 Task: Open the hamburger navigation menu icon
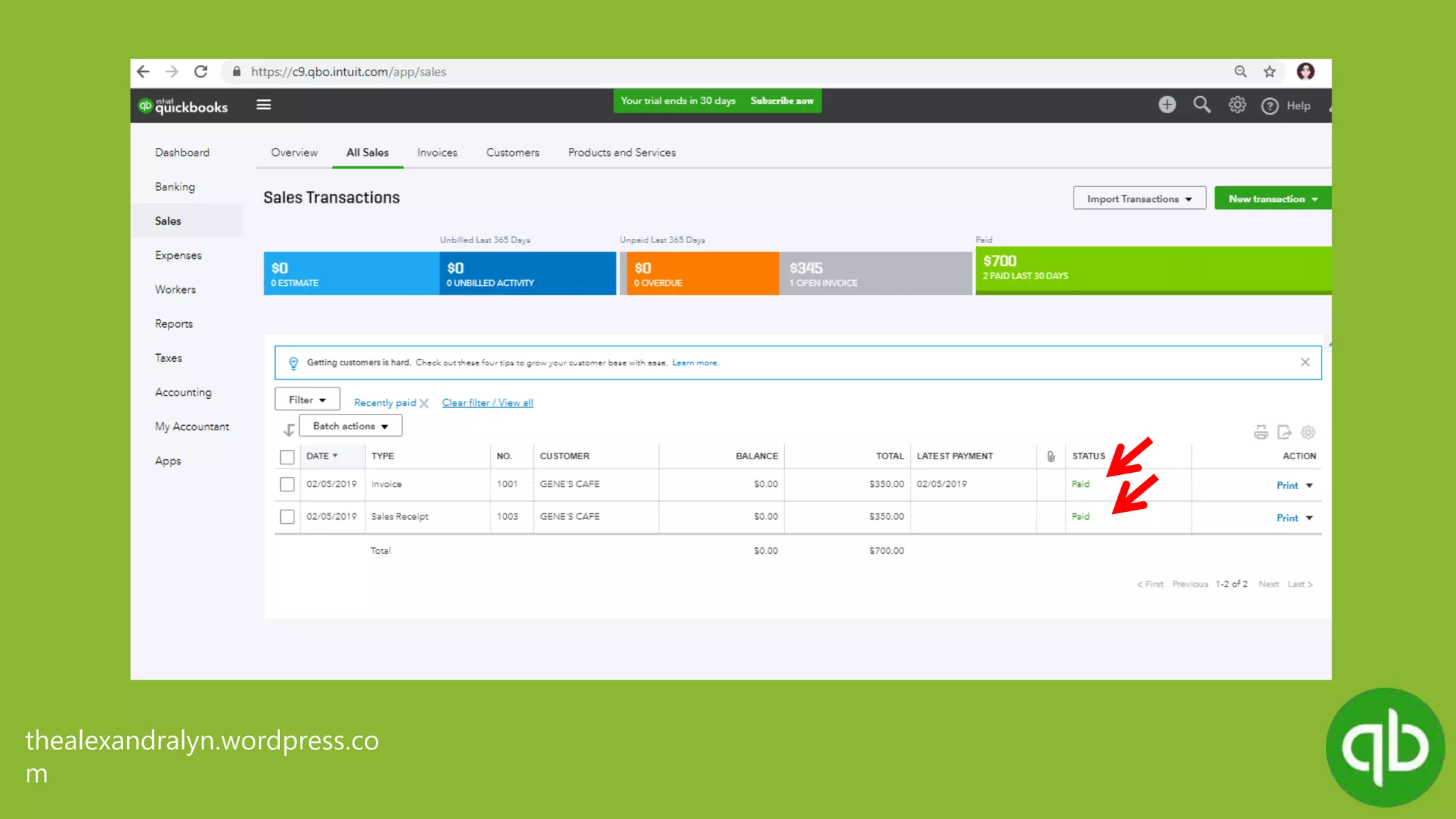[264, 105]
